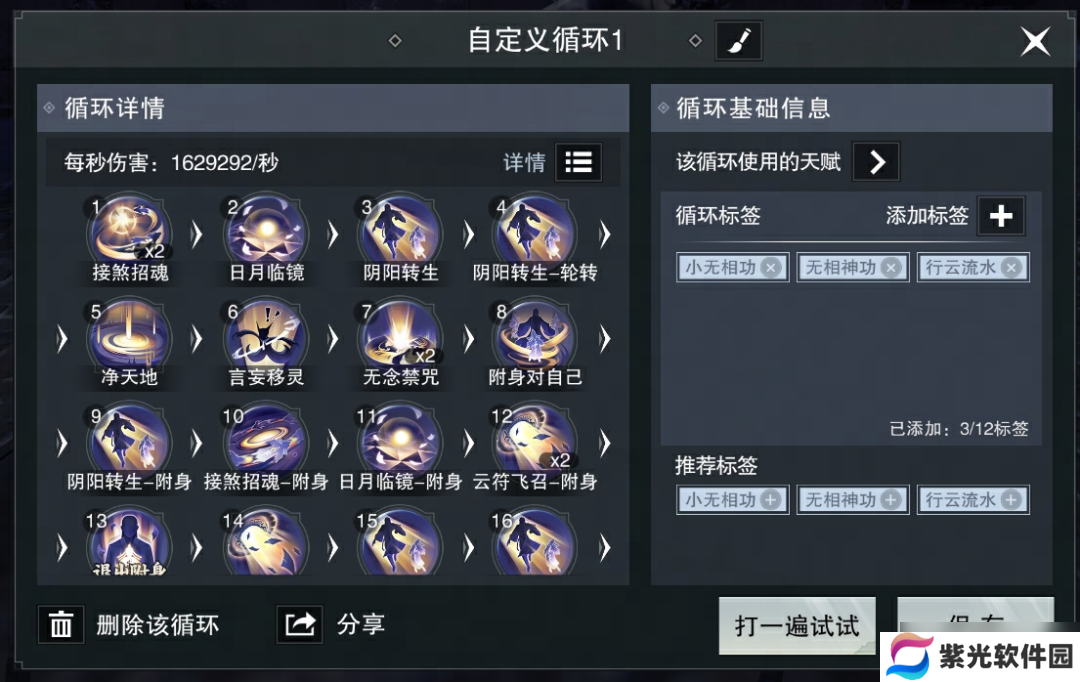The width and height of the screenshot is (1080, 682).
Task: Choose the 净天地 skill icon
Action: [x=129, y=337]
